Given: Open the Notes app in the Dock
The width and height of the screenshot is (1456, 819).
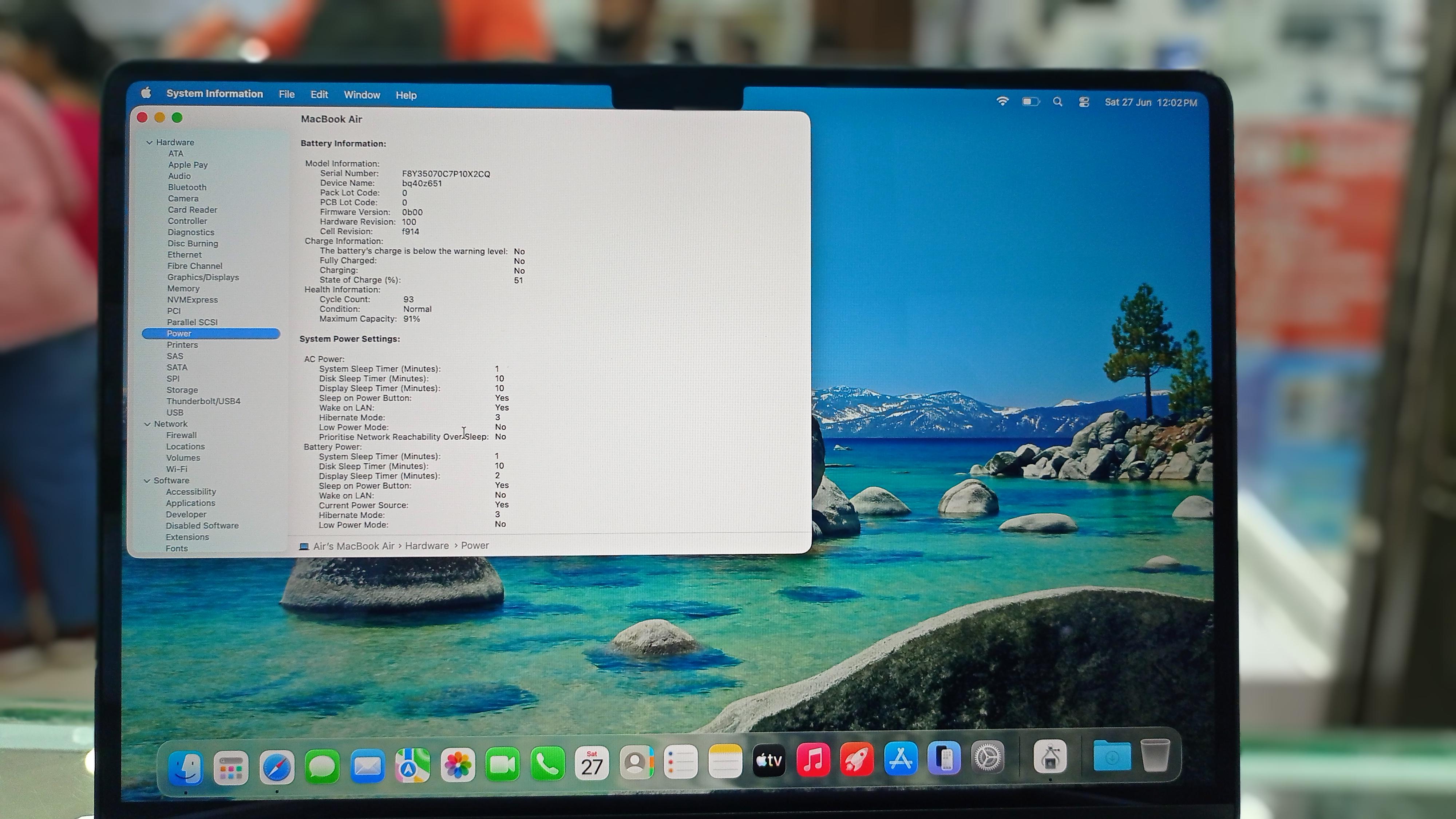Looking at the screenshot, I should pyautogui.click(x=725, y=761).
